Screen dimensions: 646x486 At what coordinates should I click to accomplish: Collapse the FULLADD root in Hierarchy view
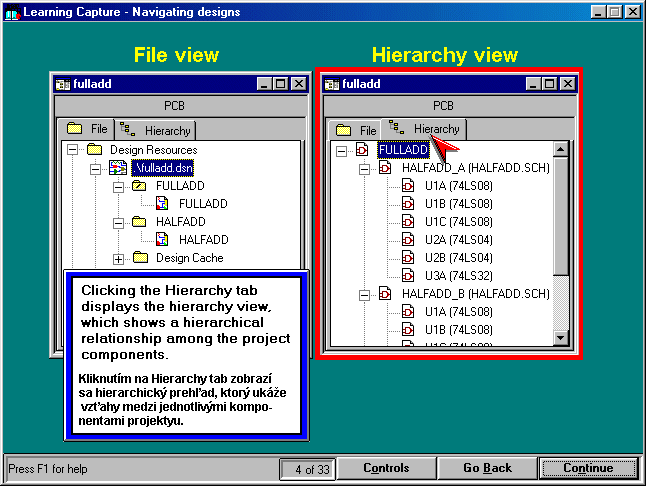341,150
